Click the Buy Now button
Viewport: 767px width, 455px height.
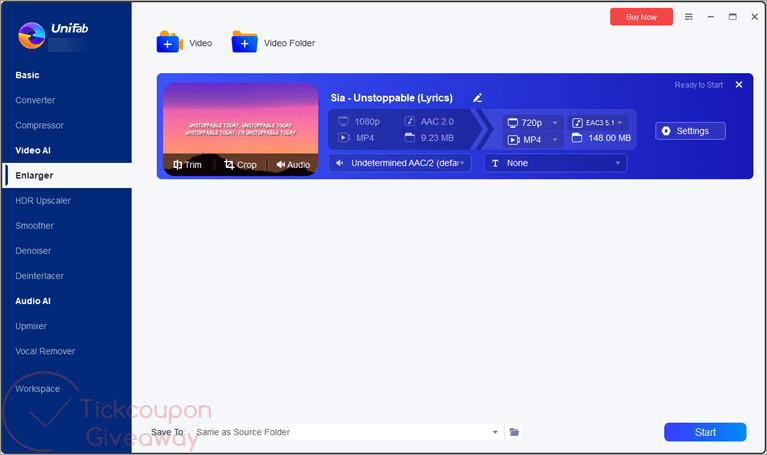point(641,17)
